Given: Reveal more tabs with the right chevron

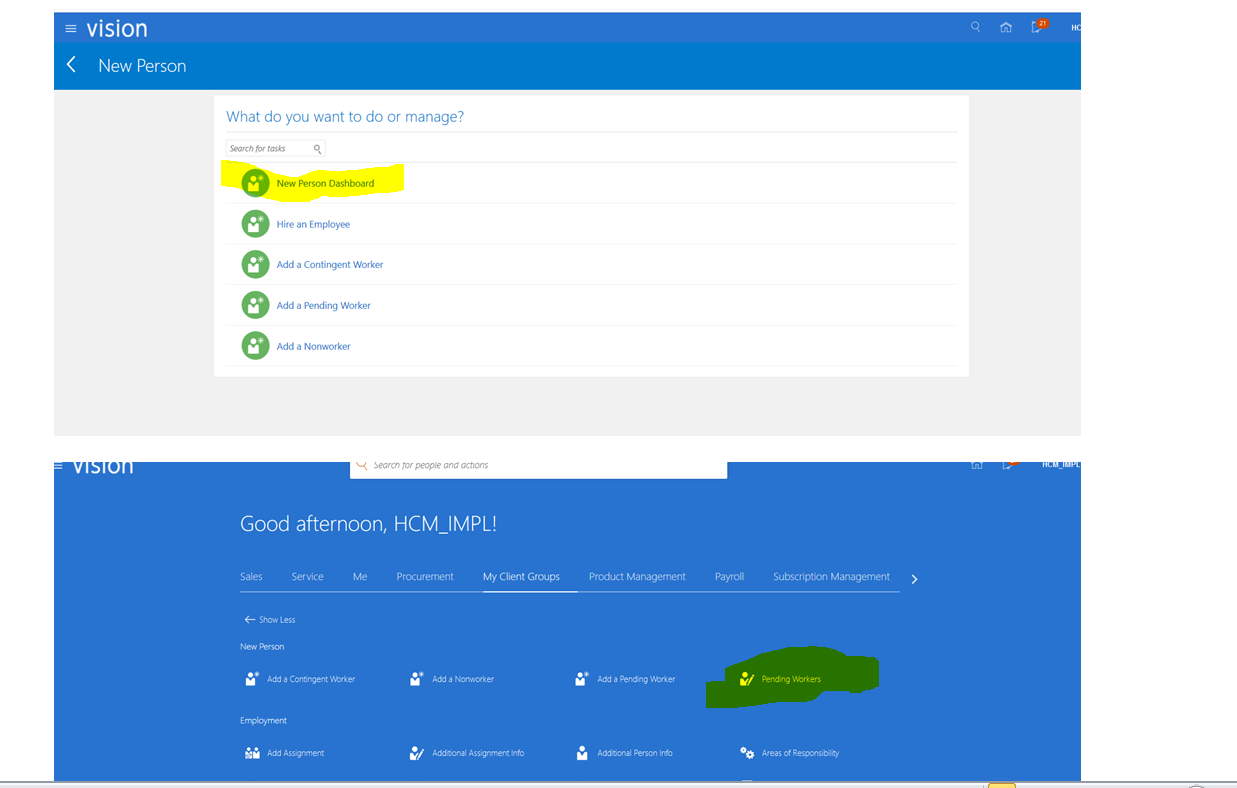Looking at the screenshot, I should click(914, 578).
